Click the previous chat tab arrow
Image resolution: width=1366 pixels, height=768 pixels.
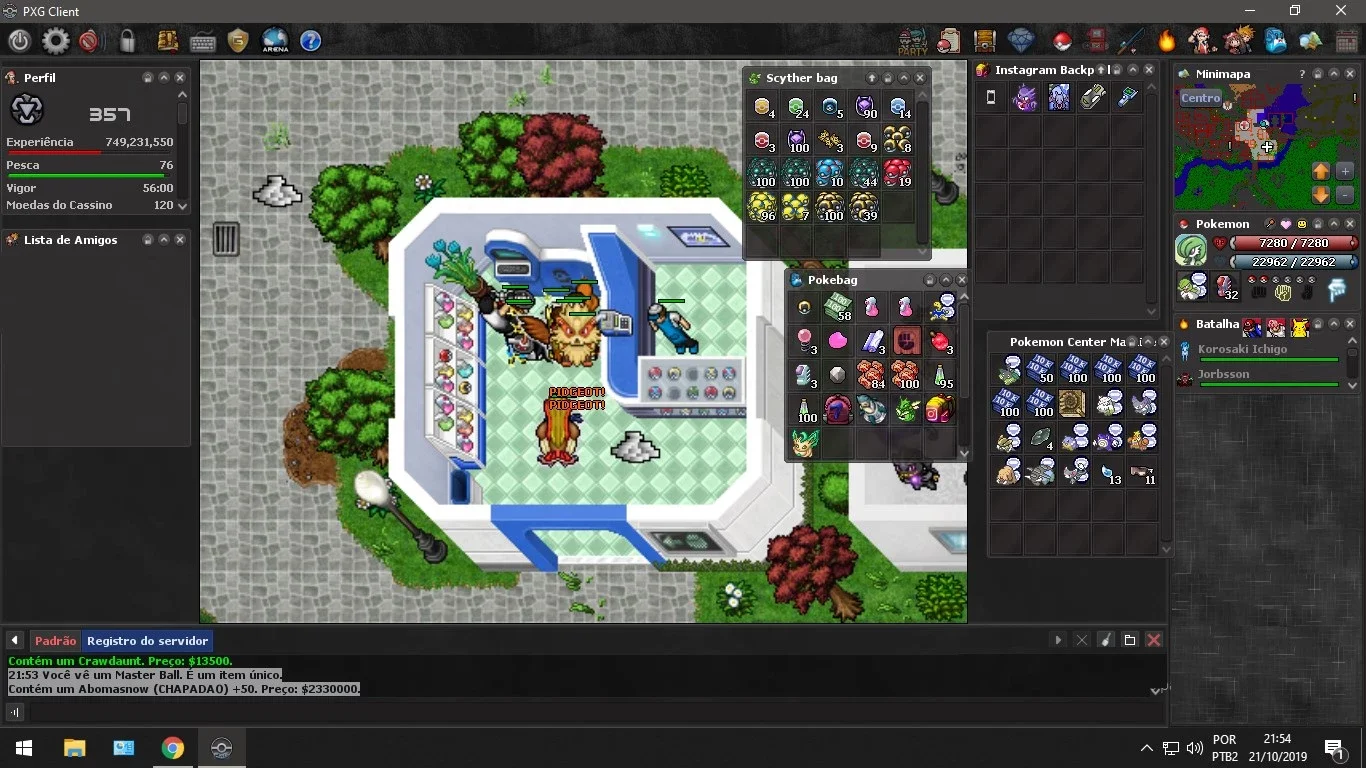15,640
